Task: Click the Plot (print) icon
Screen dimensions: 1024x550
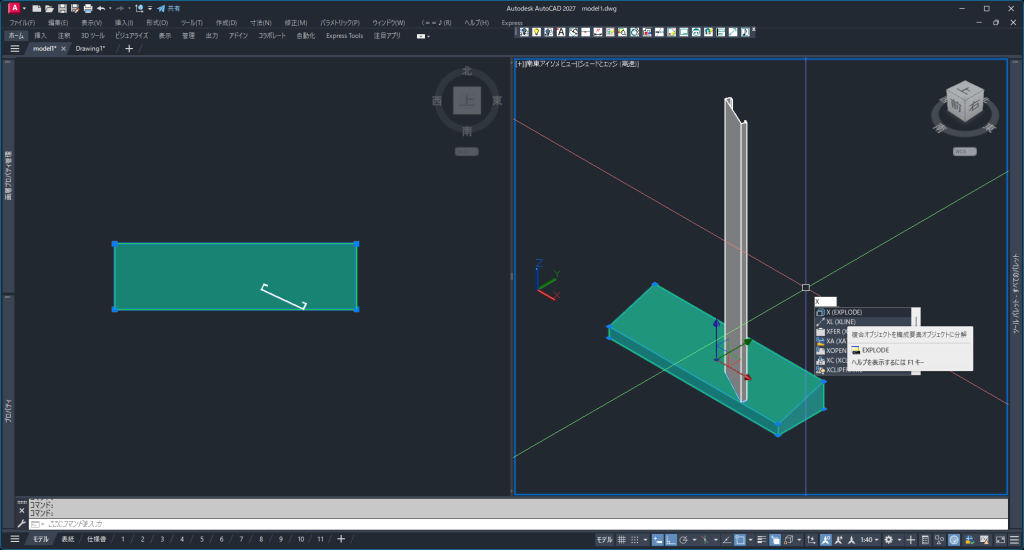Action: [87, 8]
